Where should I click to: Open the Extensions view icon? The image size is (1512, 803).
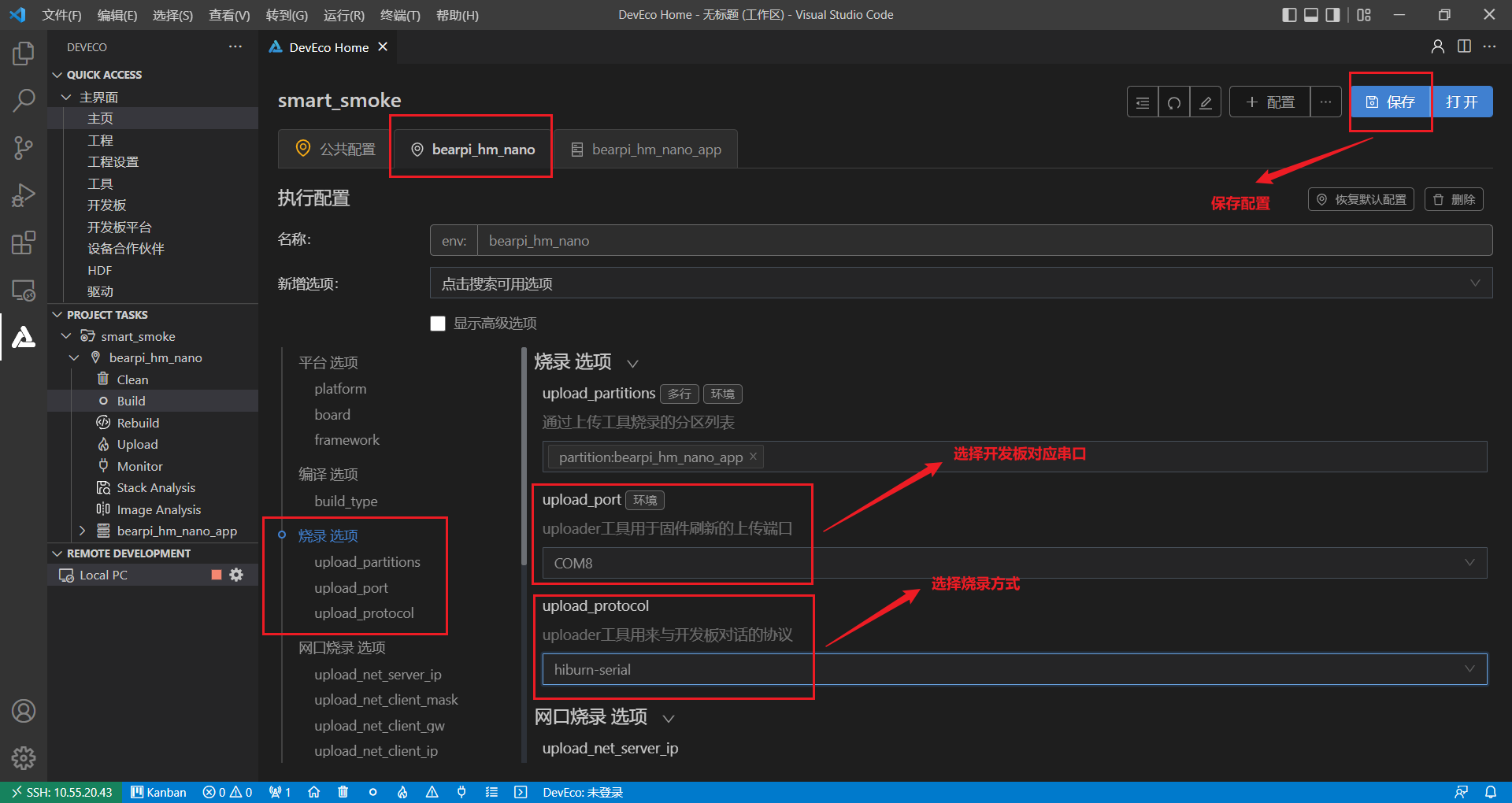24,242
